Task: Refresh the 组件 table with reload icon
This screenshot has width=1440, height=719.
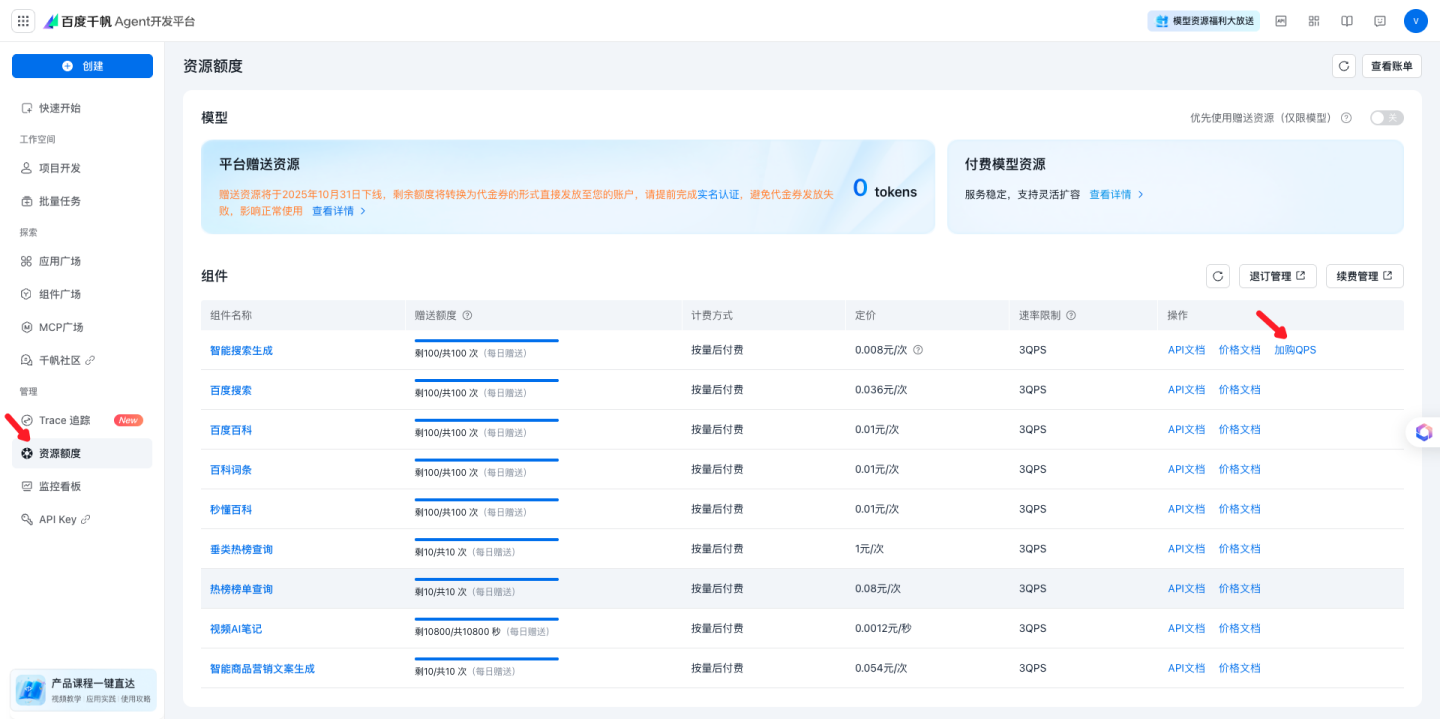Action: [1217, 276]
